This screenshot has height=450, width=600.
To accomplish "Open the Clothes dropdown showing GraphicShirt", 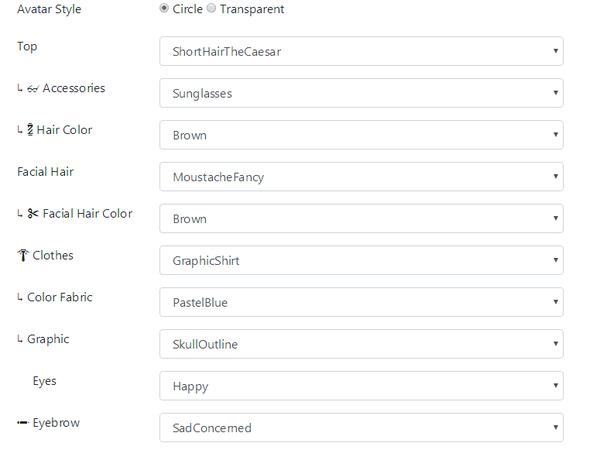I will tap(361, 260).
